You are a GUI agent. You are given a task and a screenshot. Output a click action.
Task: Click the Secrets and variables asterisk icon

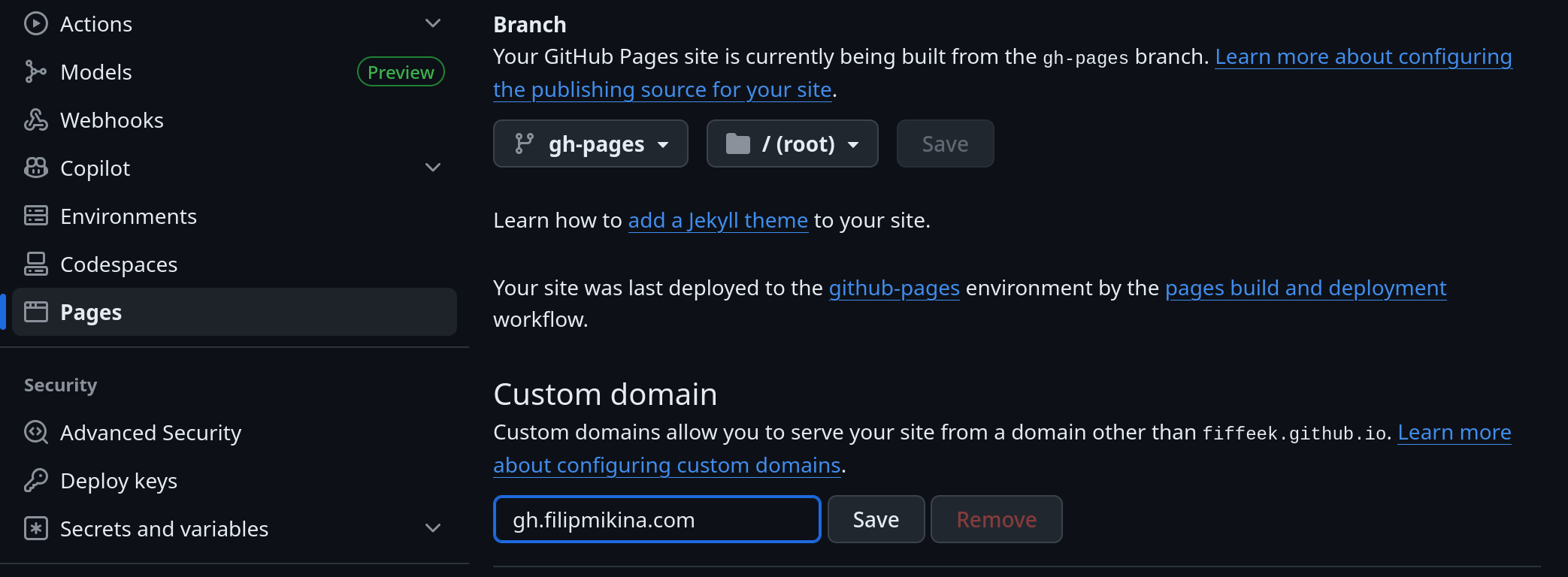[36, 529]
